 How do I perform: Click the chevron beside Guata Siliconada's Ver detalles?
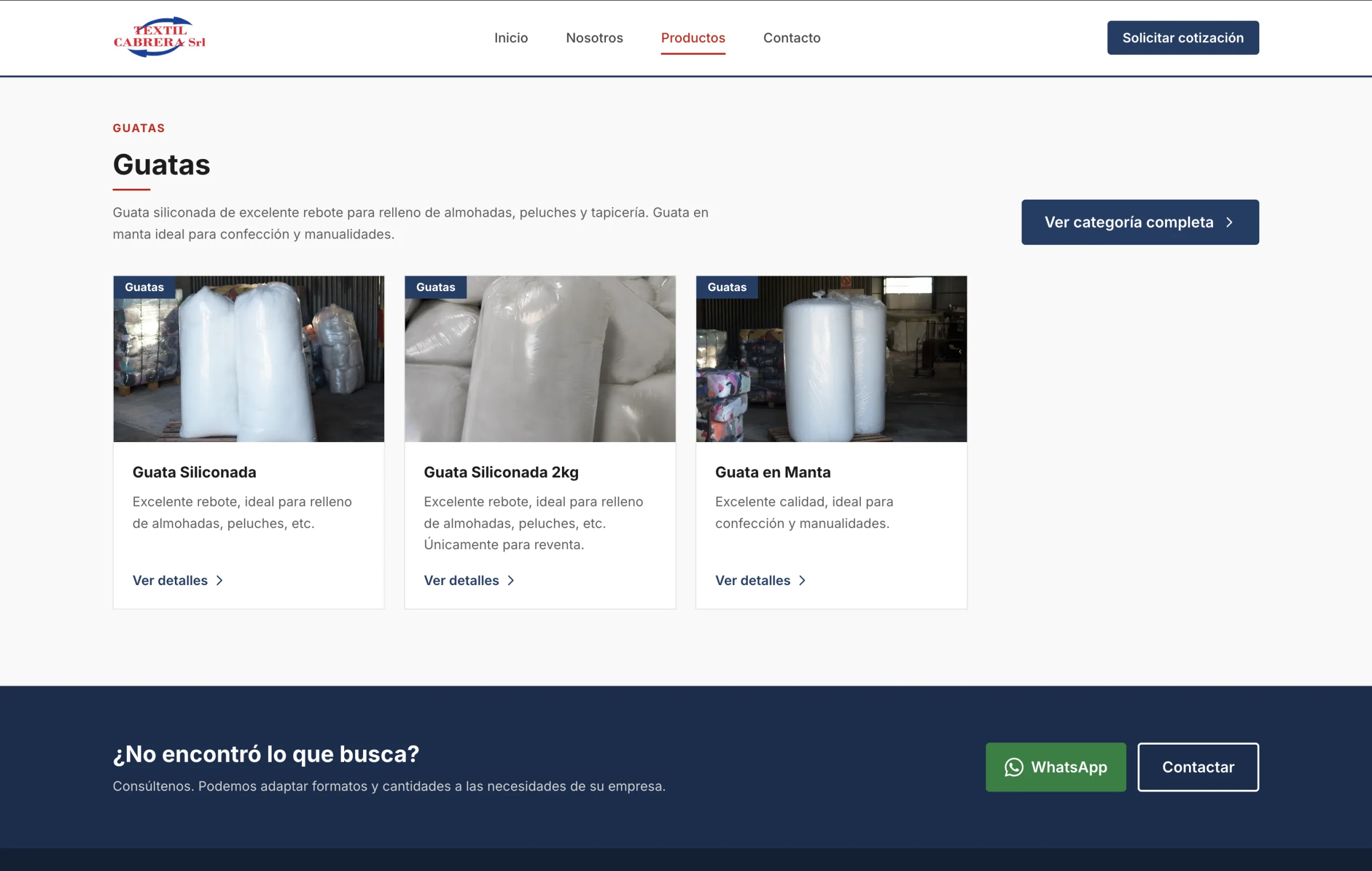point(220,580)
